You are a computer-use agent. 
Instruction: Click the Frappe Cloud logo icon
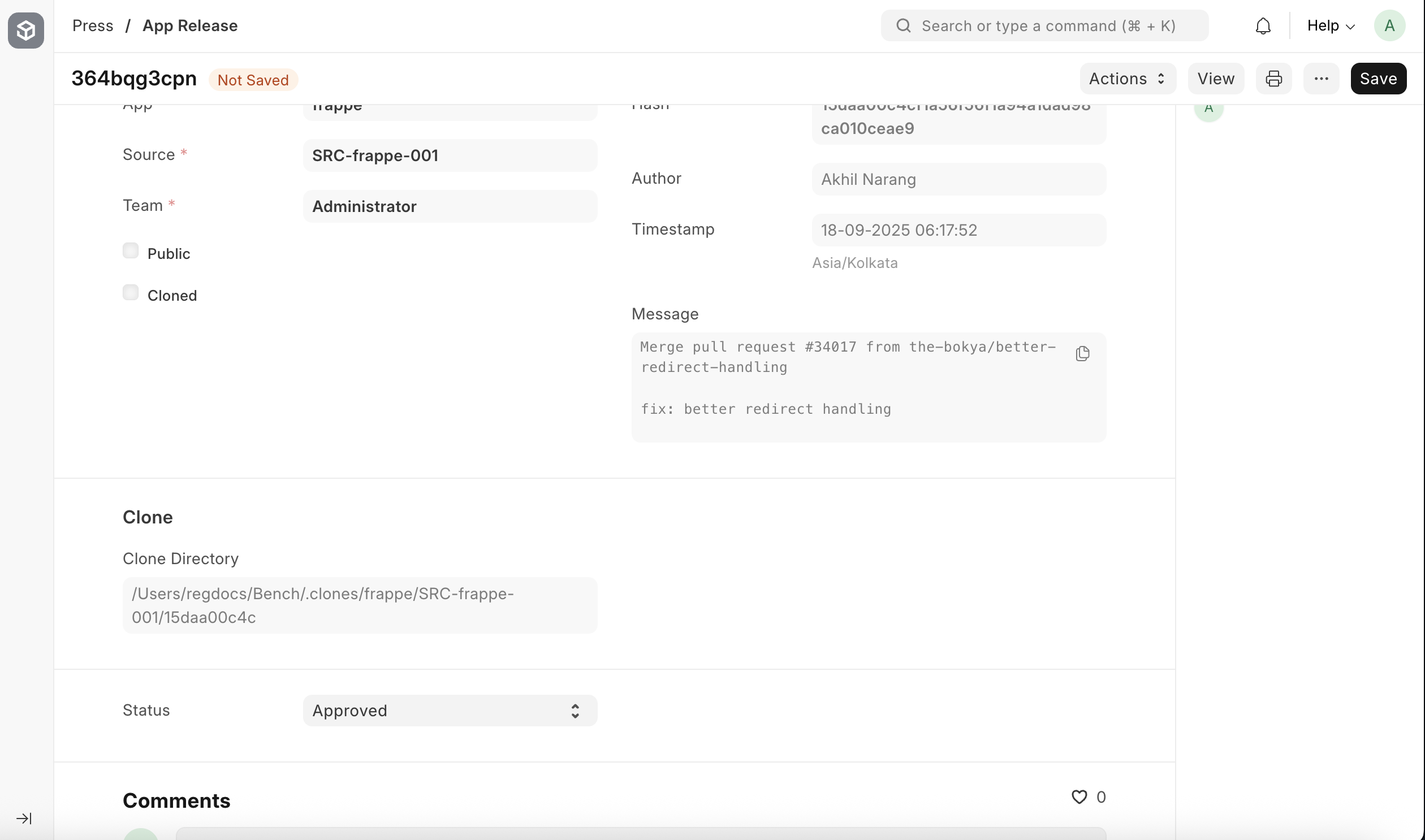25,30
